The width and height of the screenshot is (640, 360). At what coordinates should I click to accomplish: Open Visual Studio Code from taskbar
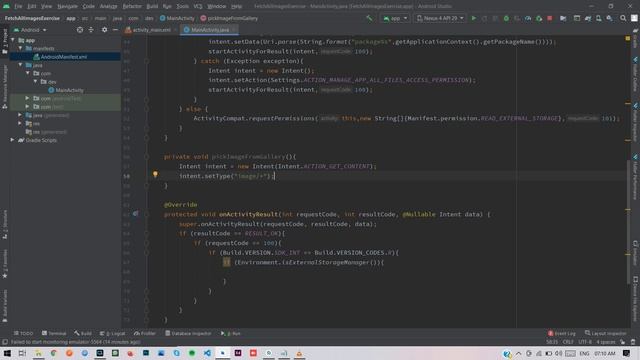[x=207, y=353]
